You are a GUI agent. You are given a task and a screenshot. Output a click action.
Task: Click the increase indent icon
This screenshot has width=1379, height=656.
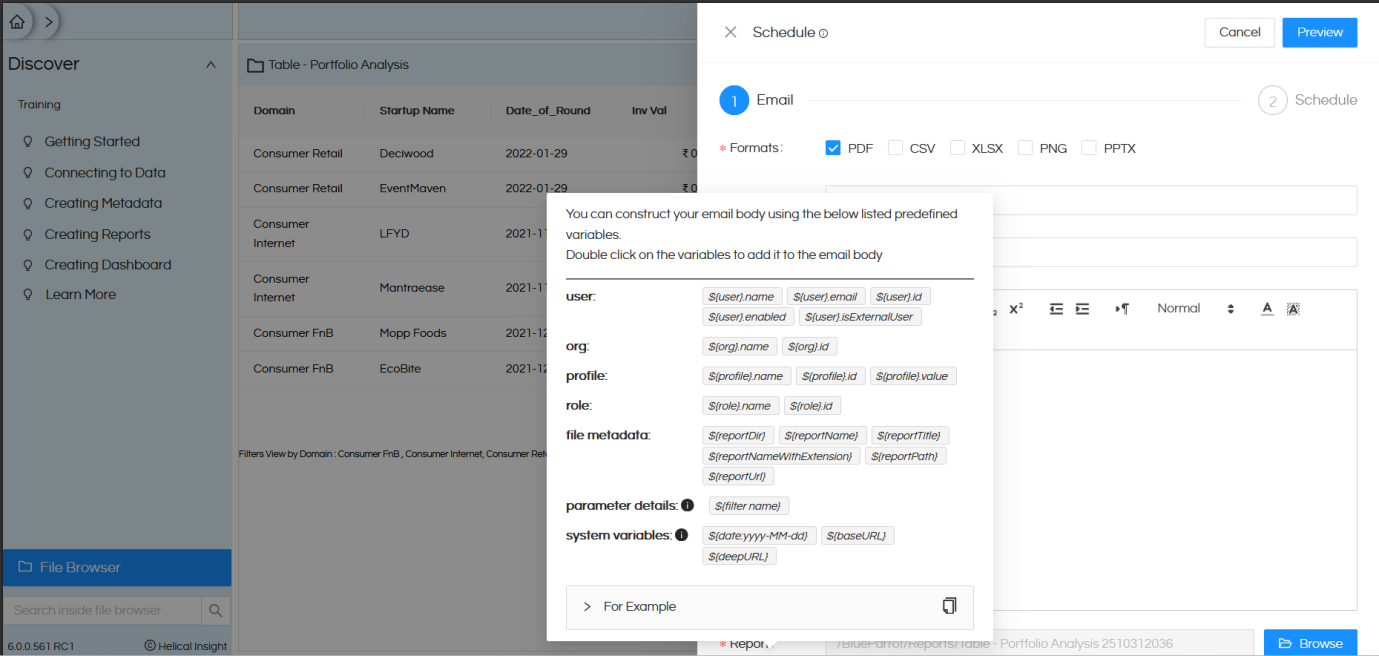click(x=1081, y=309)
